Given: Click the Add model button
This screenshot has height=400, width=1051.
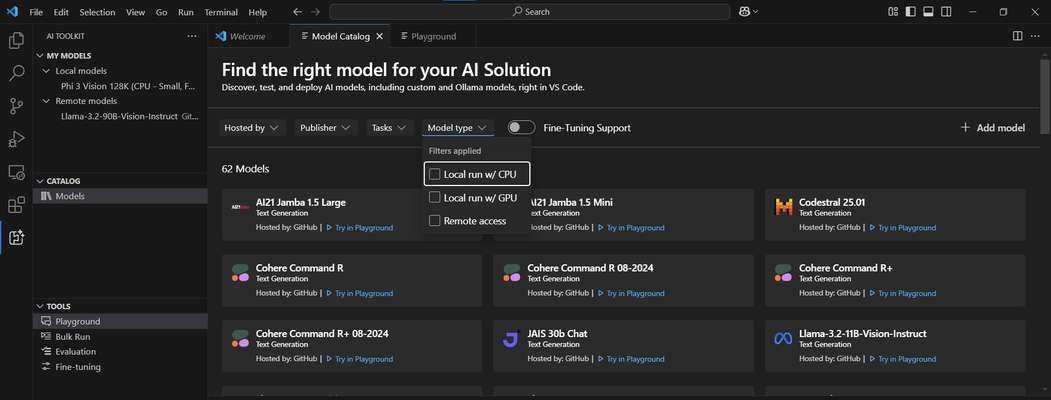Looking at the screenshot, I should pos(993,127).
